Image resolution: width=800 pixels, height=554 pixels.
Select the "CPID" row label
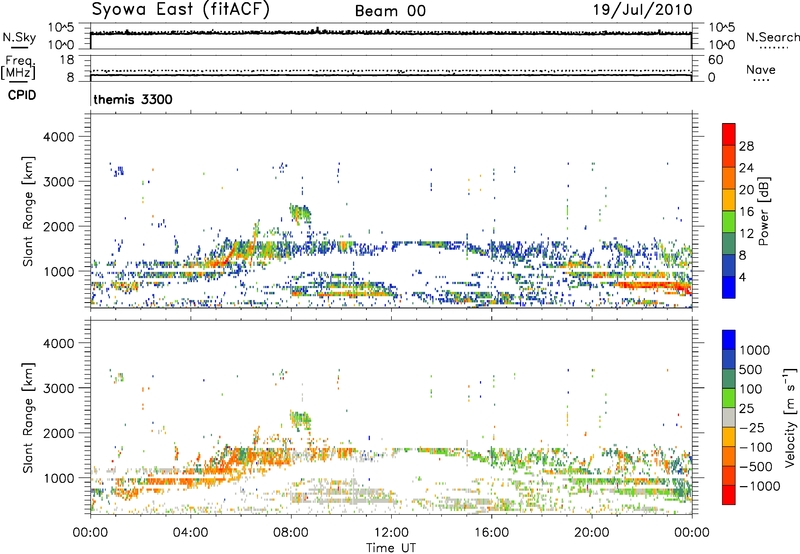tap(22, 95)
